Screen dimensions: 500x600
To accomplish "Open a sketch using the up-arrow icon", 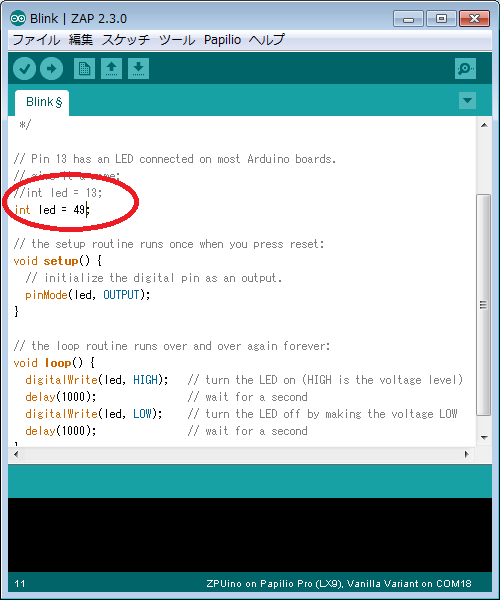I will pyautogui.click(x=111, y=69).
